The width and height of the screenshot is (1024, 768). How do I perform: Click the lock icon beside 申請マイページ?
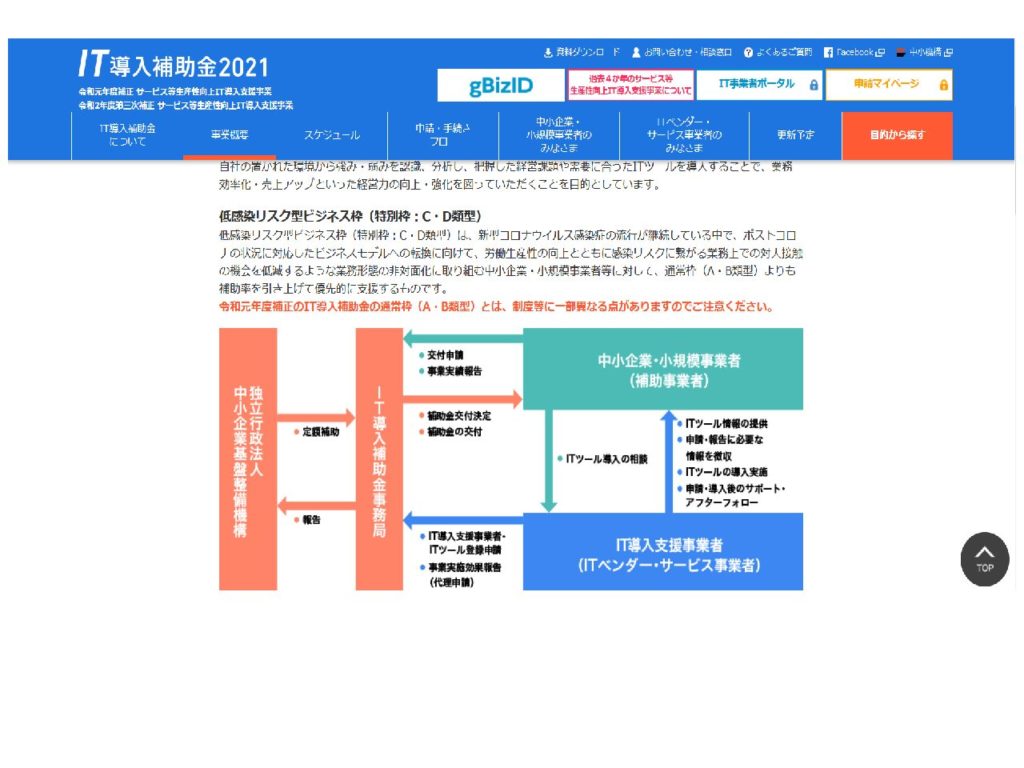(944, 85)
